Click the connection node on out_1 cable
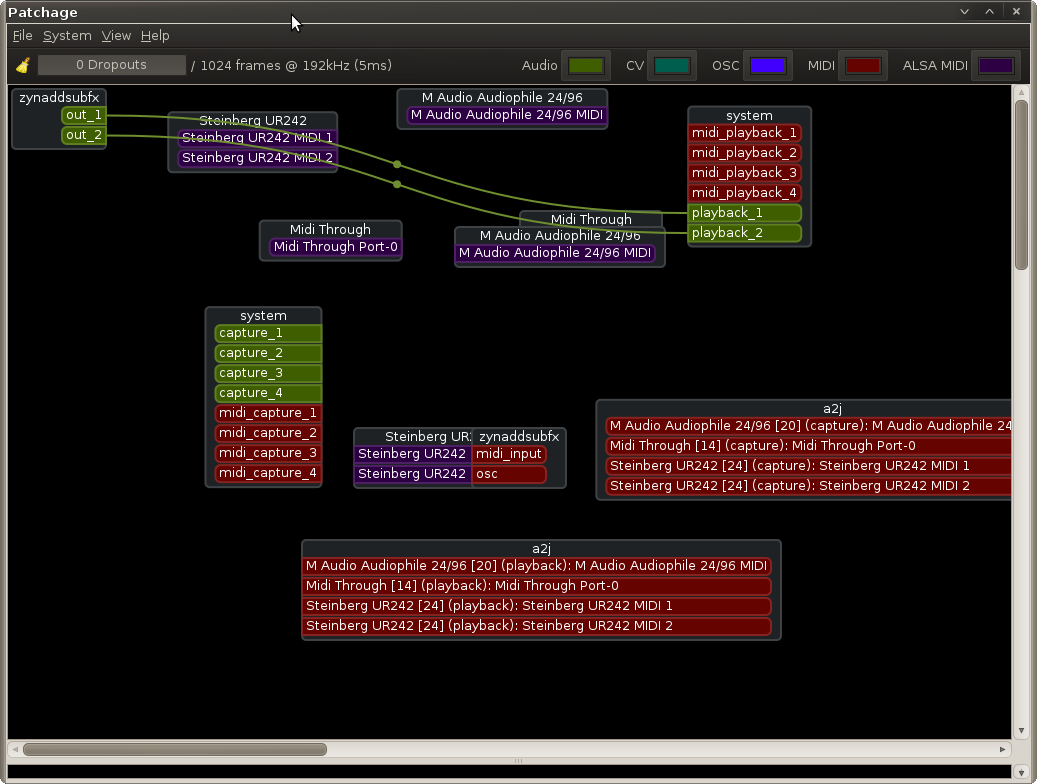 tap(397, 164)
